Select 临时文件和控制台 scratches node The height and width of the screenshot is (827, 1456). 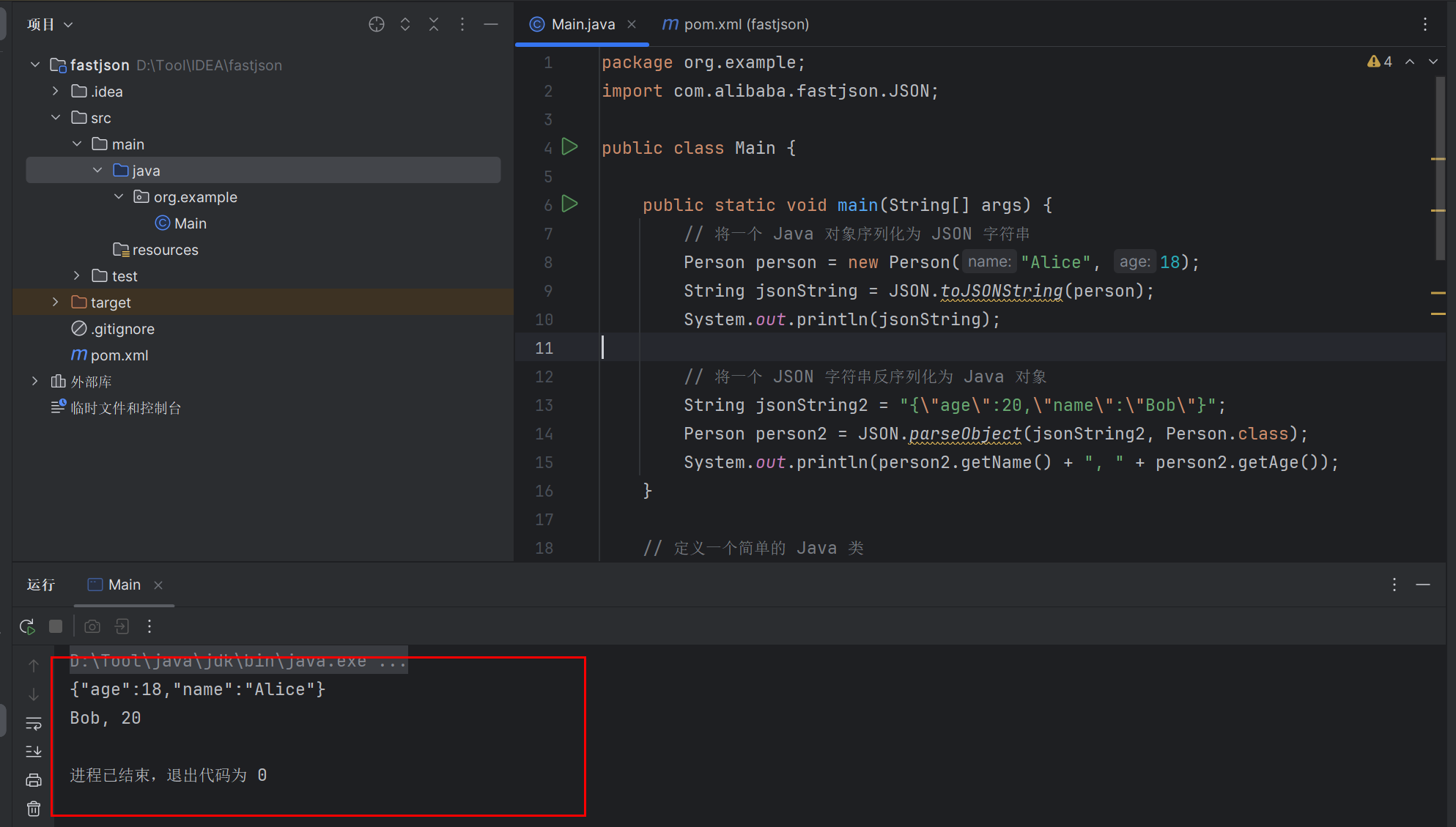click(116, 407)
